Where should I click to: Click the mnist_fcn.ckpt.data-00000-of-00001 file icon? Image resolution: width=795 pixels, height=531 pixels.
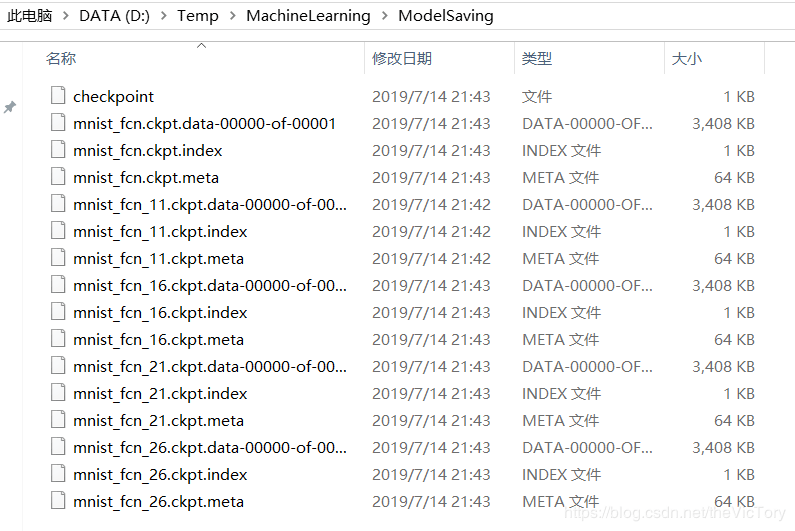58,122
